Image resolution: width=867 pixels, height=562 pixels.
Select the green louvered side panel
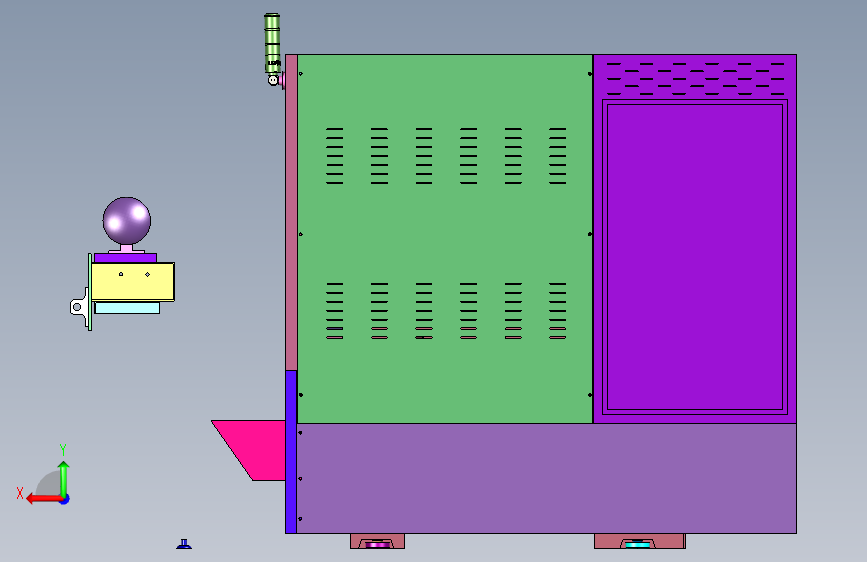tap(445, 238)
